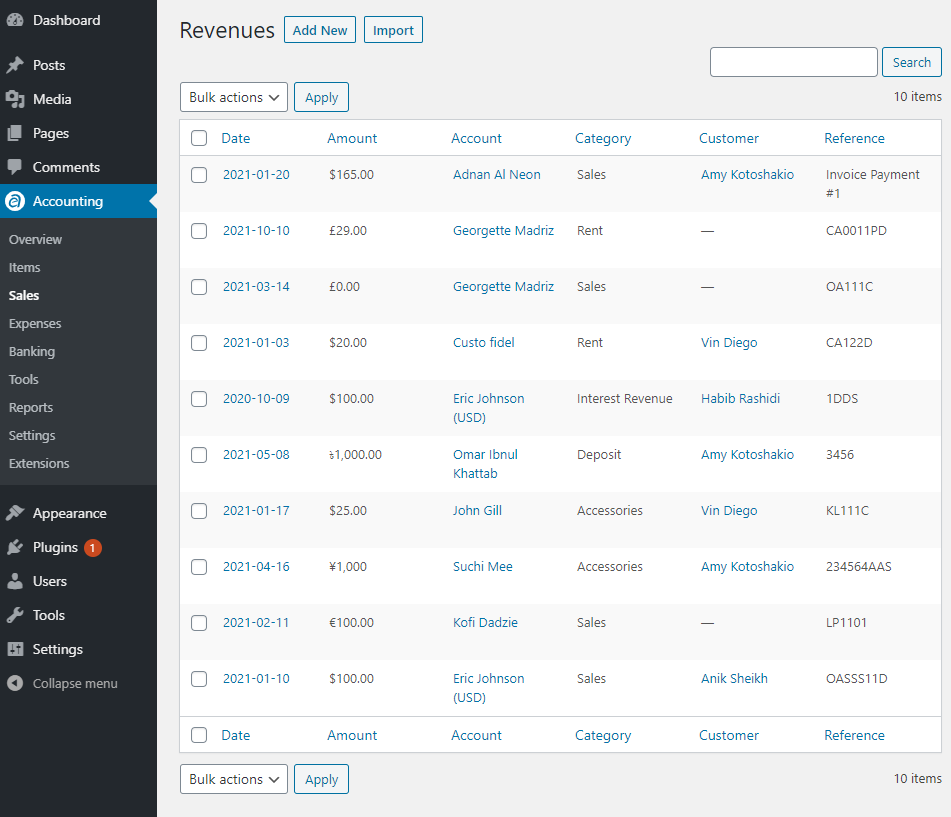Check the box for 2021-03-14 entry
Image resolution: width=951 pixels, height=817 pixels.
click(199, 286)
